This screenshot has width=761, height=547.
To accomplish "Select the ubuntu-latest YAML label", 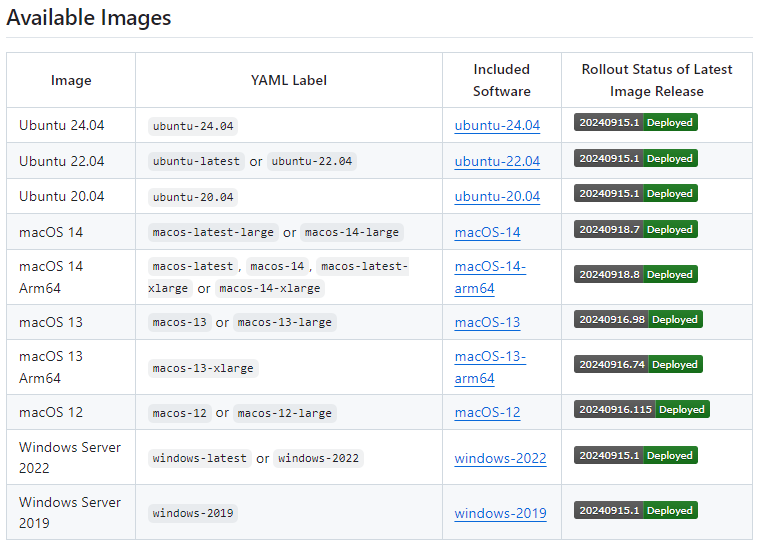I will (196, 161).
